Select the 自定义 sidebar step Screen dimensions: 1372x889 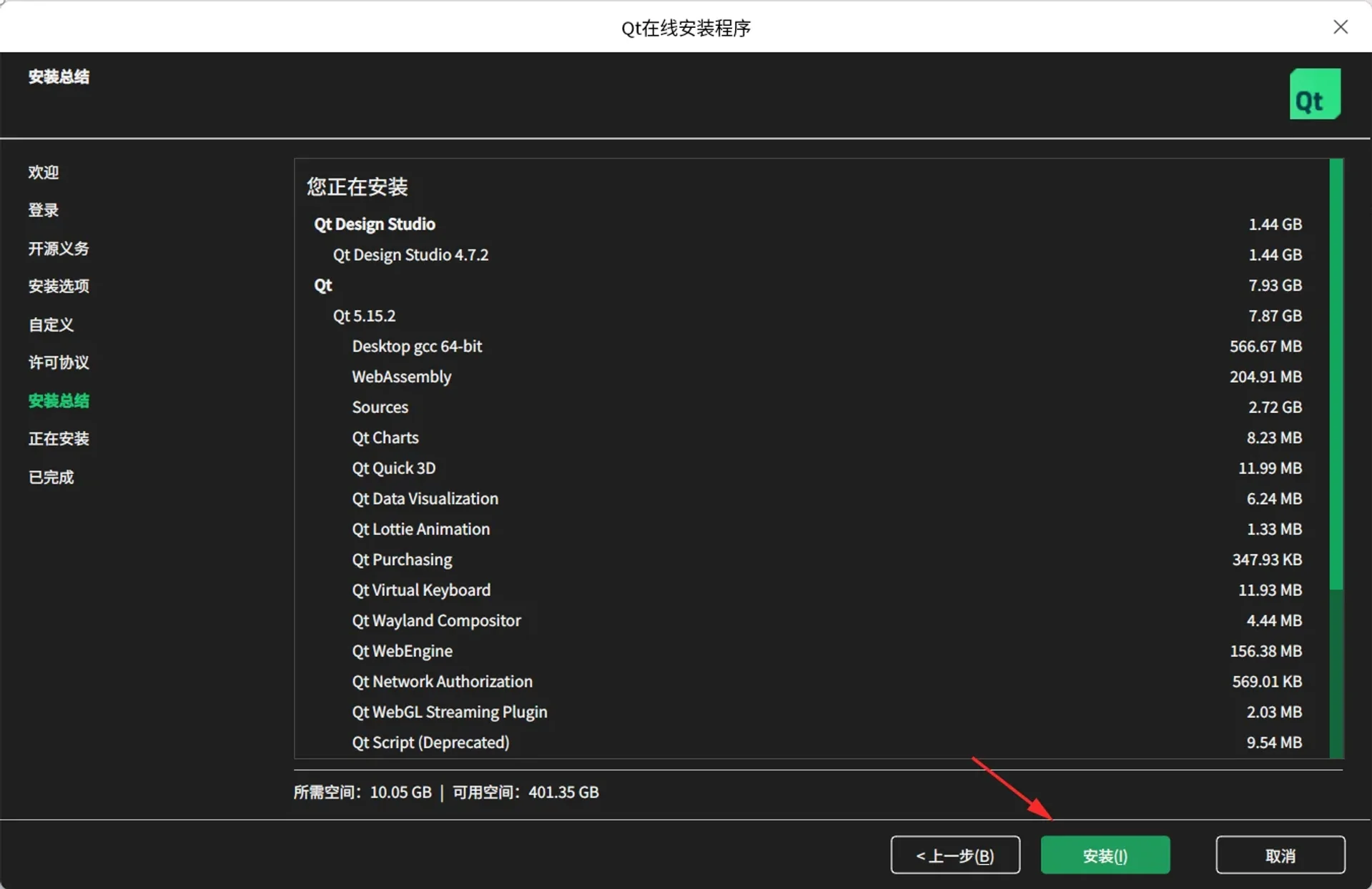[x=51, y=324]
